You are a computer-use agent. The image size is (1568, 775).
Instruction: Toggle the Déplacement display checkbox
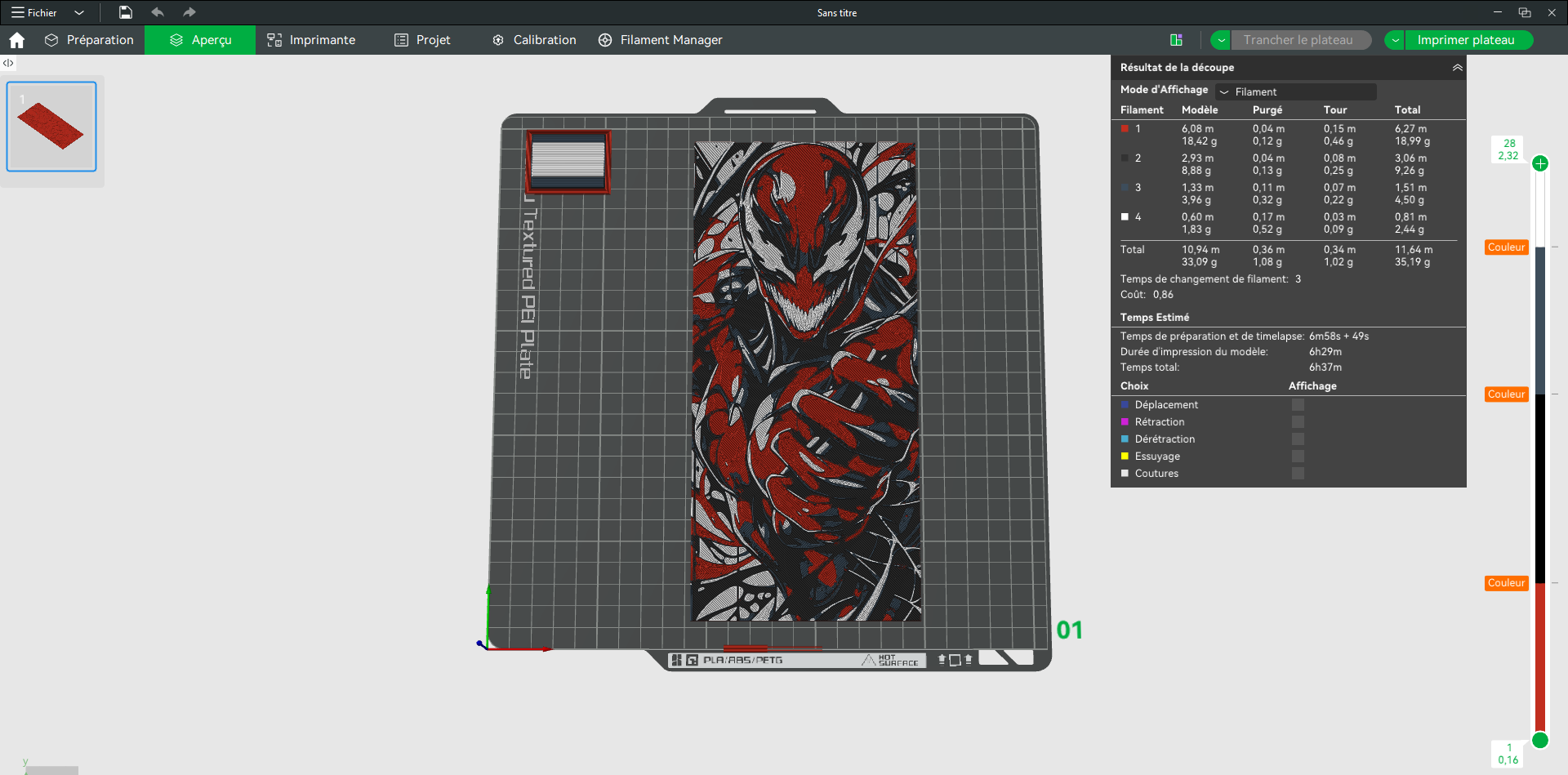[x=1298, y=405]
